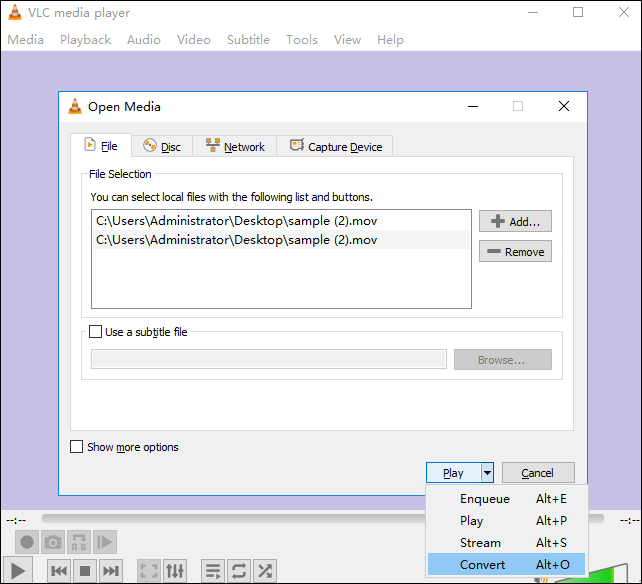Enable random shuffle playback
Image resolution: width=642 pixels, height=584 pixels.
265,571
